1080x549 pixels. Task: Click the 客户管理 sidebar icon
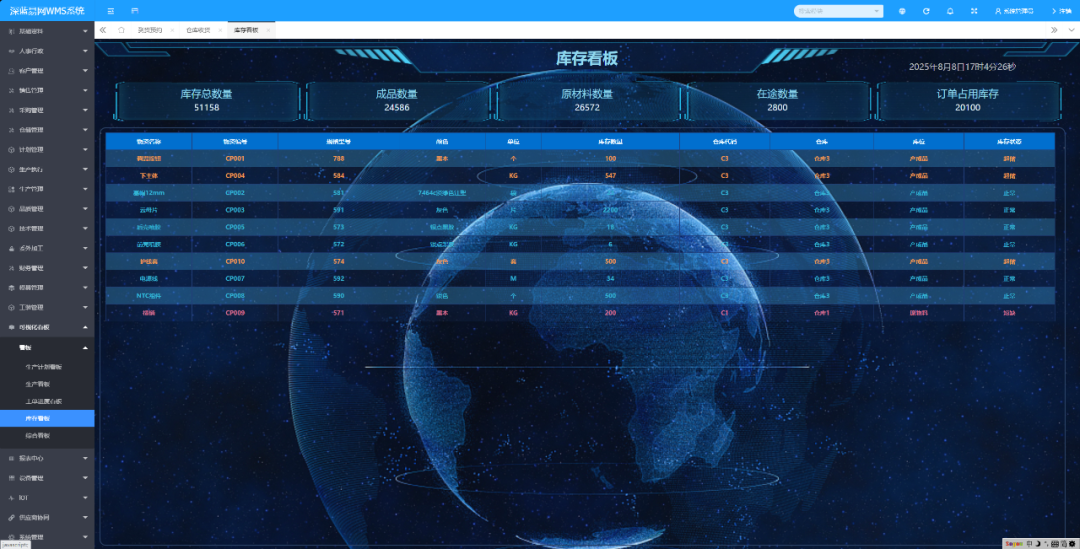(x=11, y=70)
